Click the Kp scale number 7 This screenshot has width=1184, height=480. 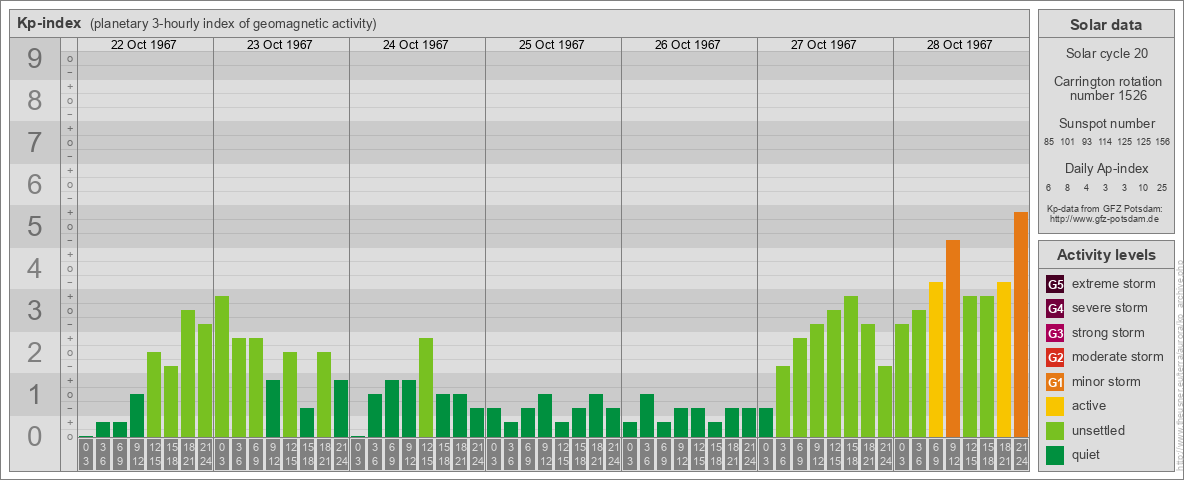[35, 143]
